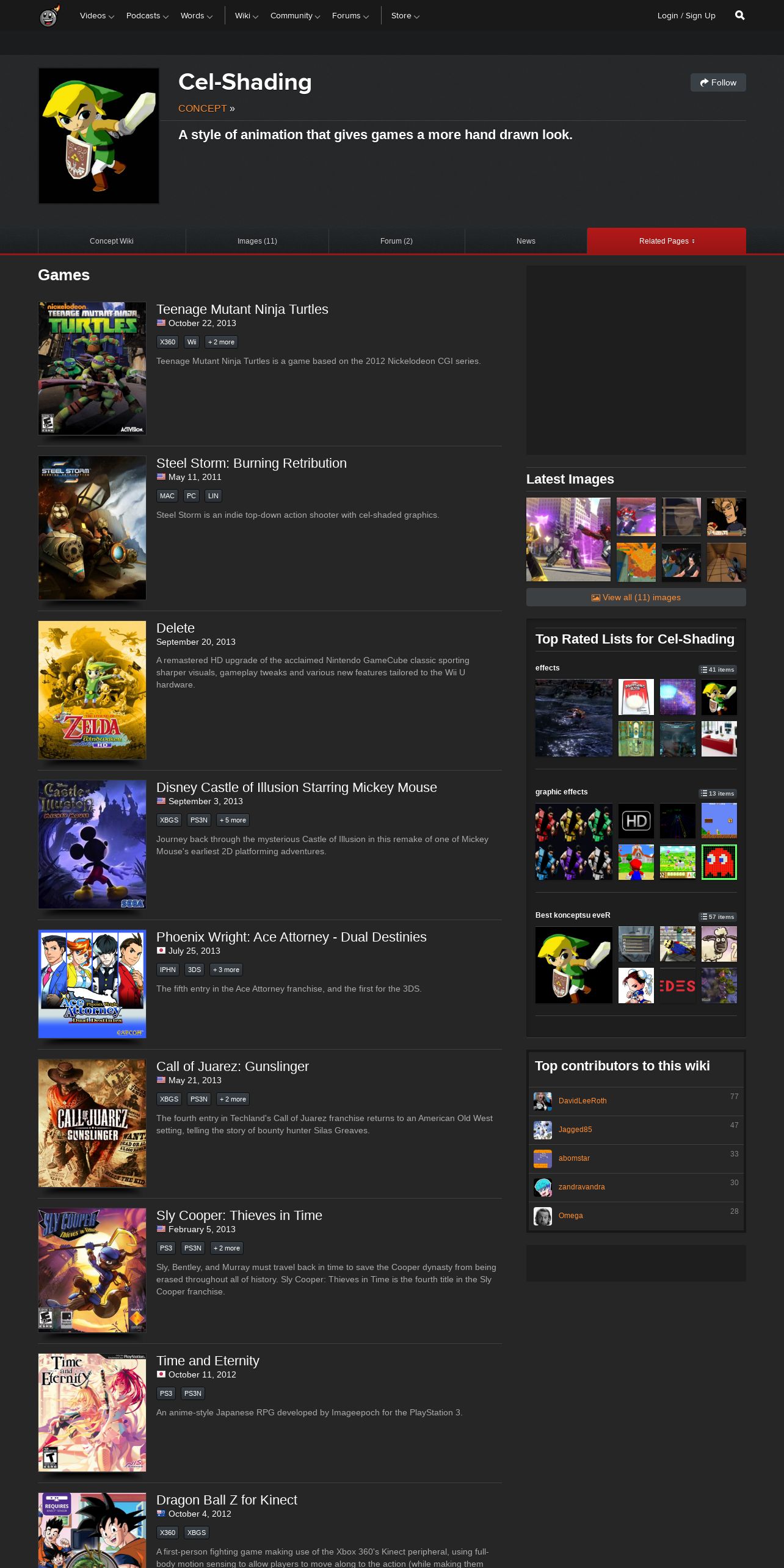The height and width of the screenshot is (1568, 784).
Task: Open Disney Castle of Illusion title link
Action: click(x=297, y=788)
